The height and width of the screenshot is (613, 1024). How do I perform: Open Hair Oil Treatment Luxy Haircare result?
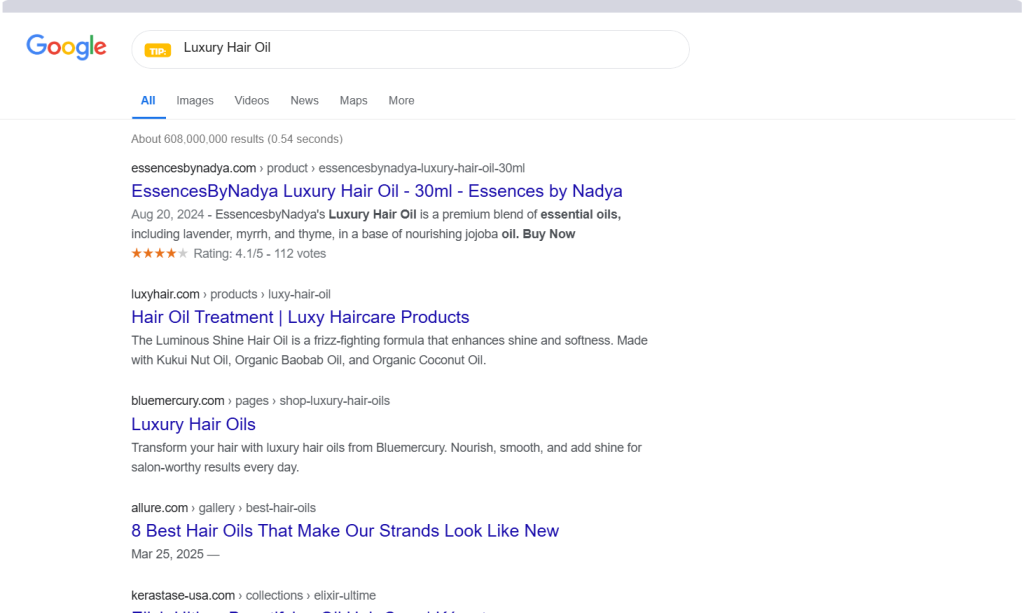(x=300, y=317)
